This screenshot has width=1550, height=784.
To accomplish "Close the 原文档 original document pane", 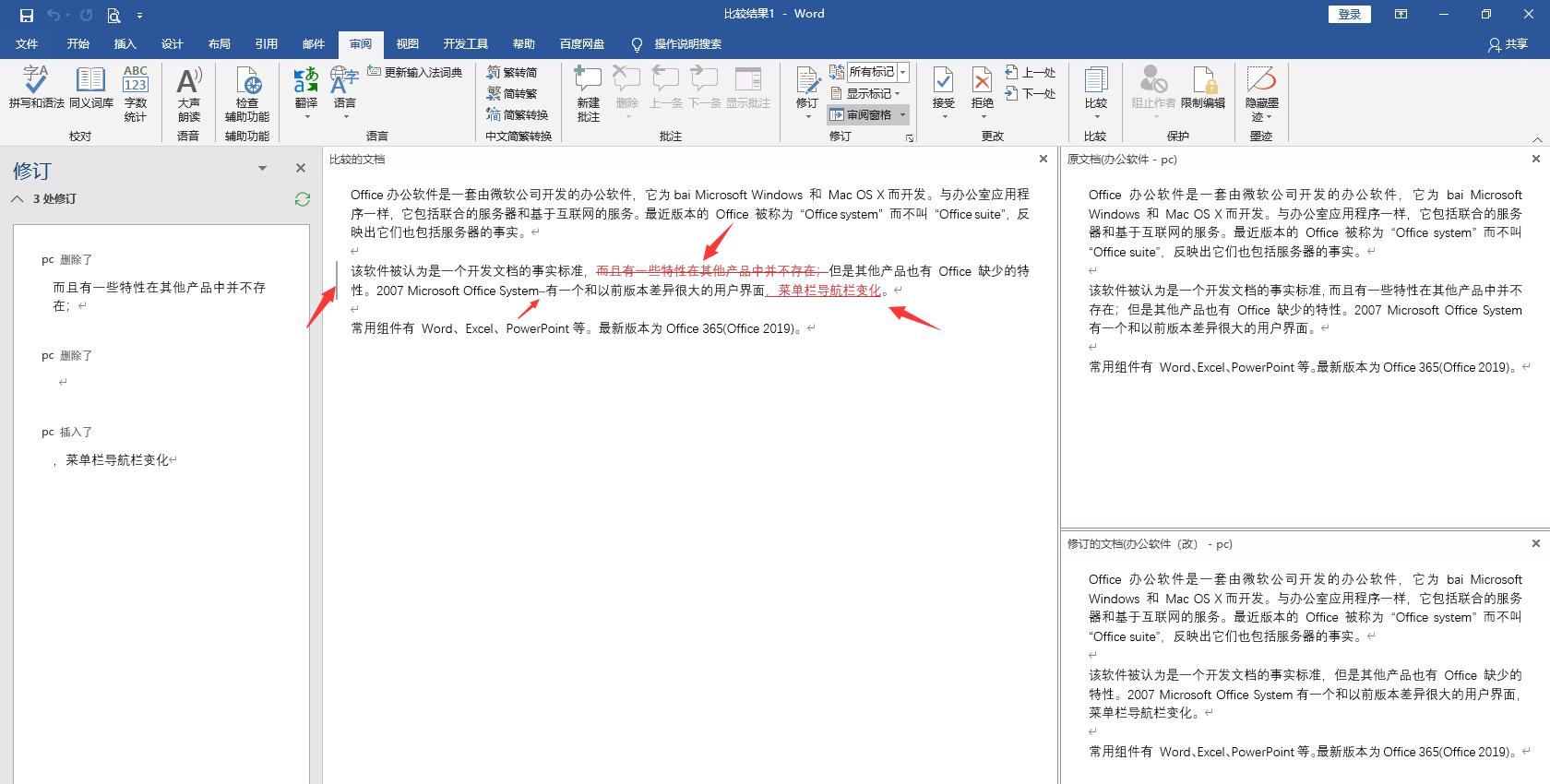I will [x=1536, y=159].
